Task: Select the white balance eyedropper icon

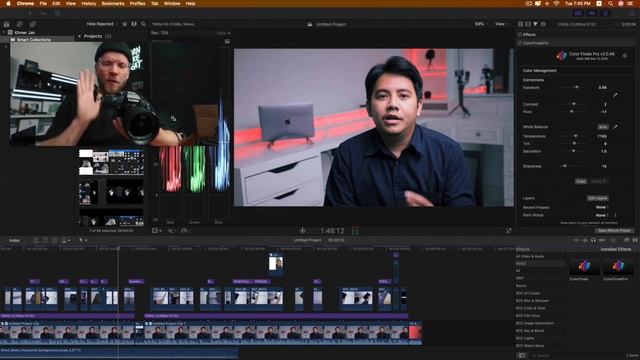Action: (x=615, y=127)
